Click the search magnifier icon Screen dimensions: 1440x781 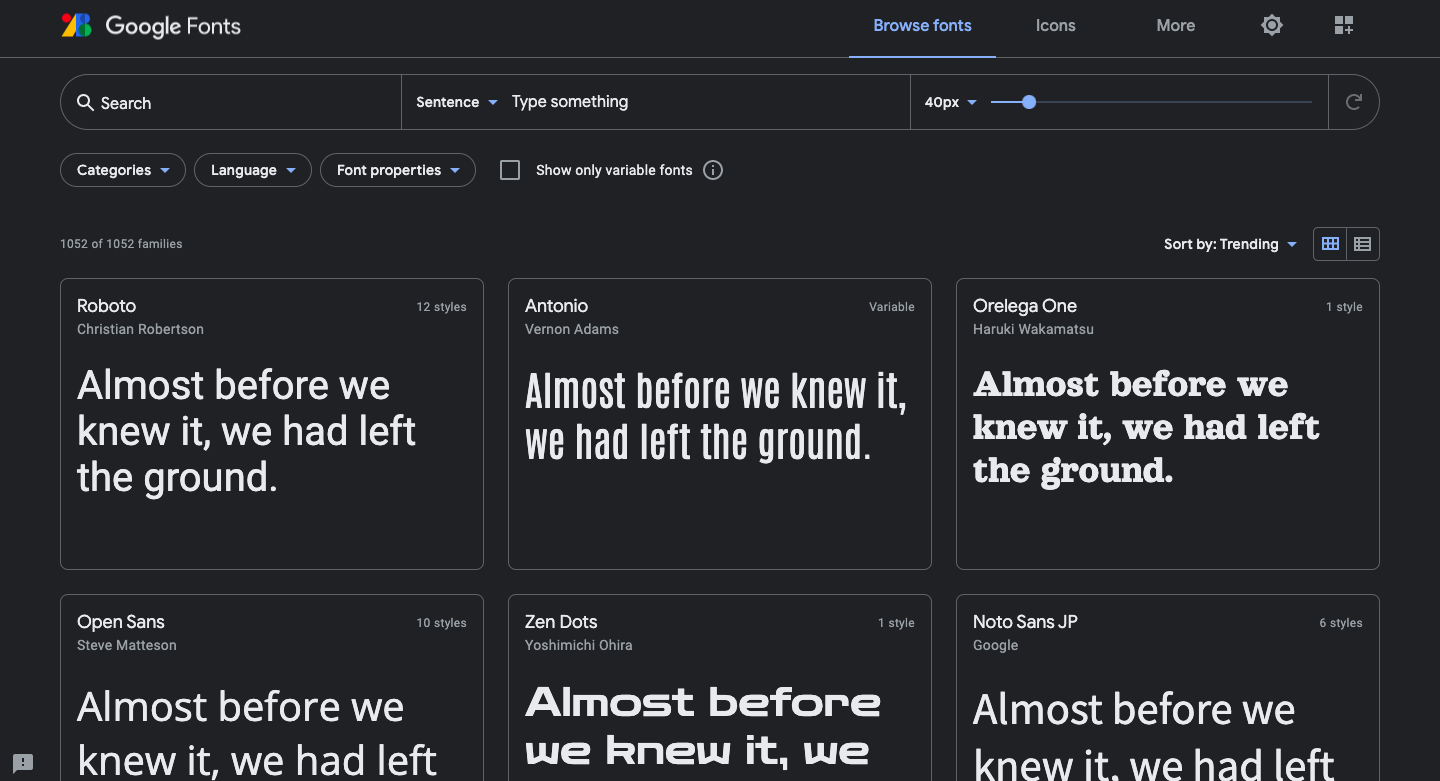point(86,102)
